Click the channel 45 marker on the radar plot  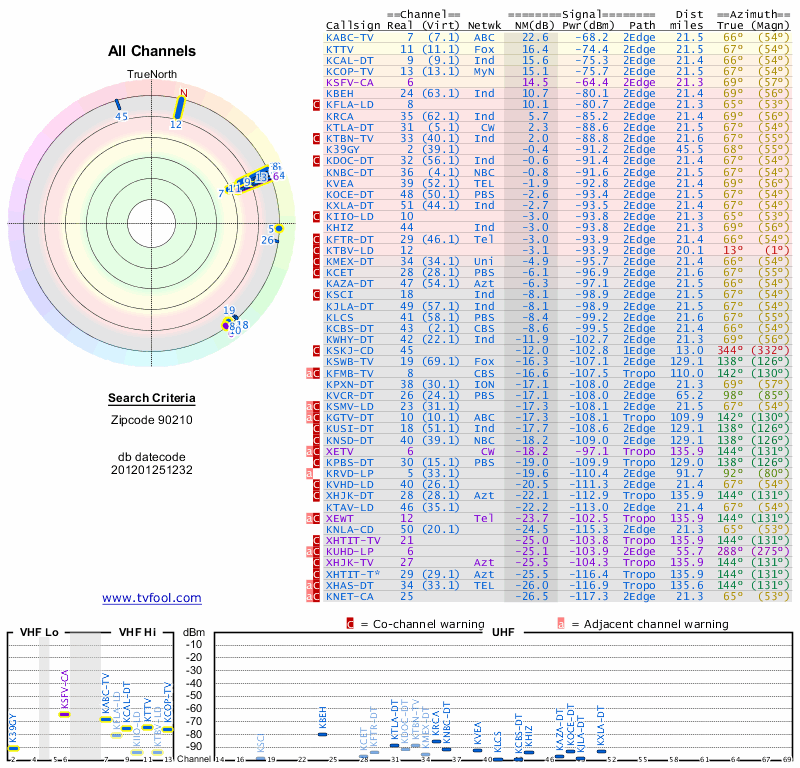(x=118, y=105)
